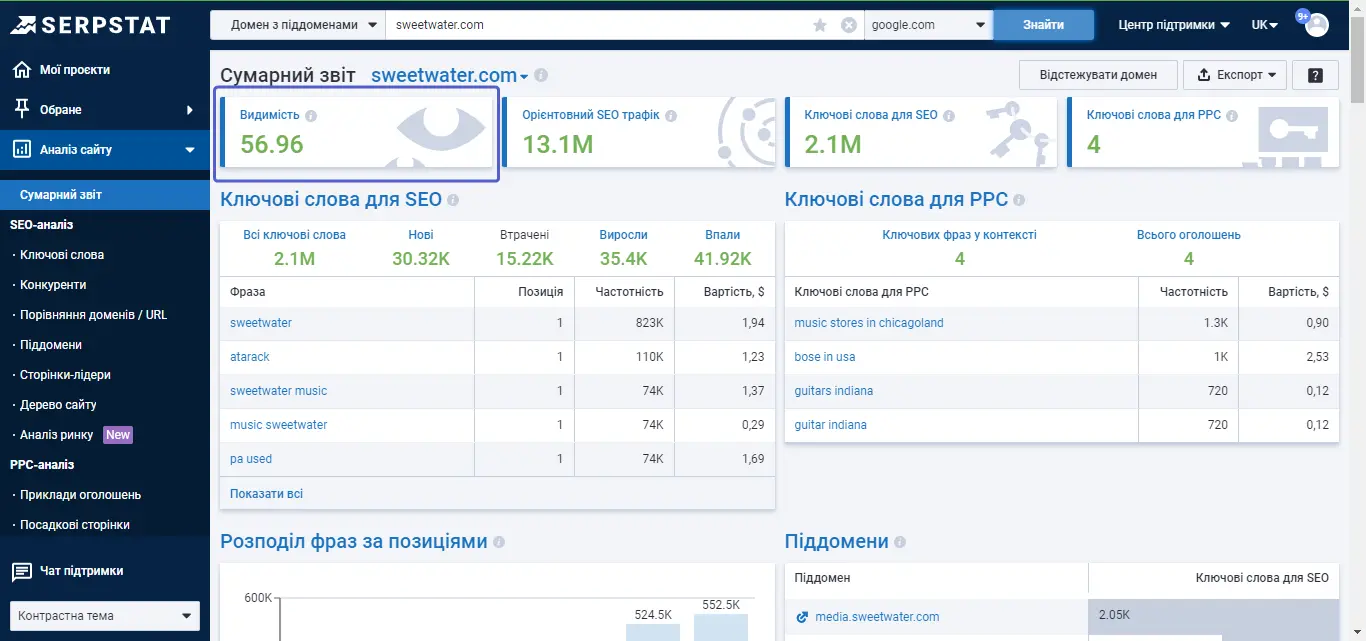The image size is (1366, 641).
Task: Open the media.sweetwater.com subdomain link
Action: coord(877,617)
